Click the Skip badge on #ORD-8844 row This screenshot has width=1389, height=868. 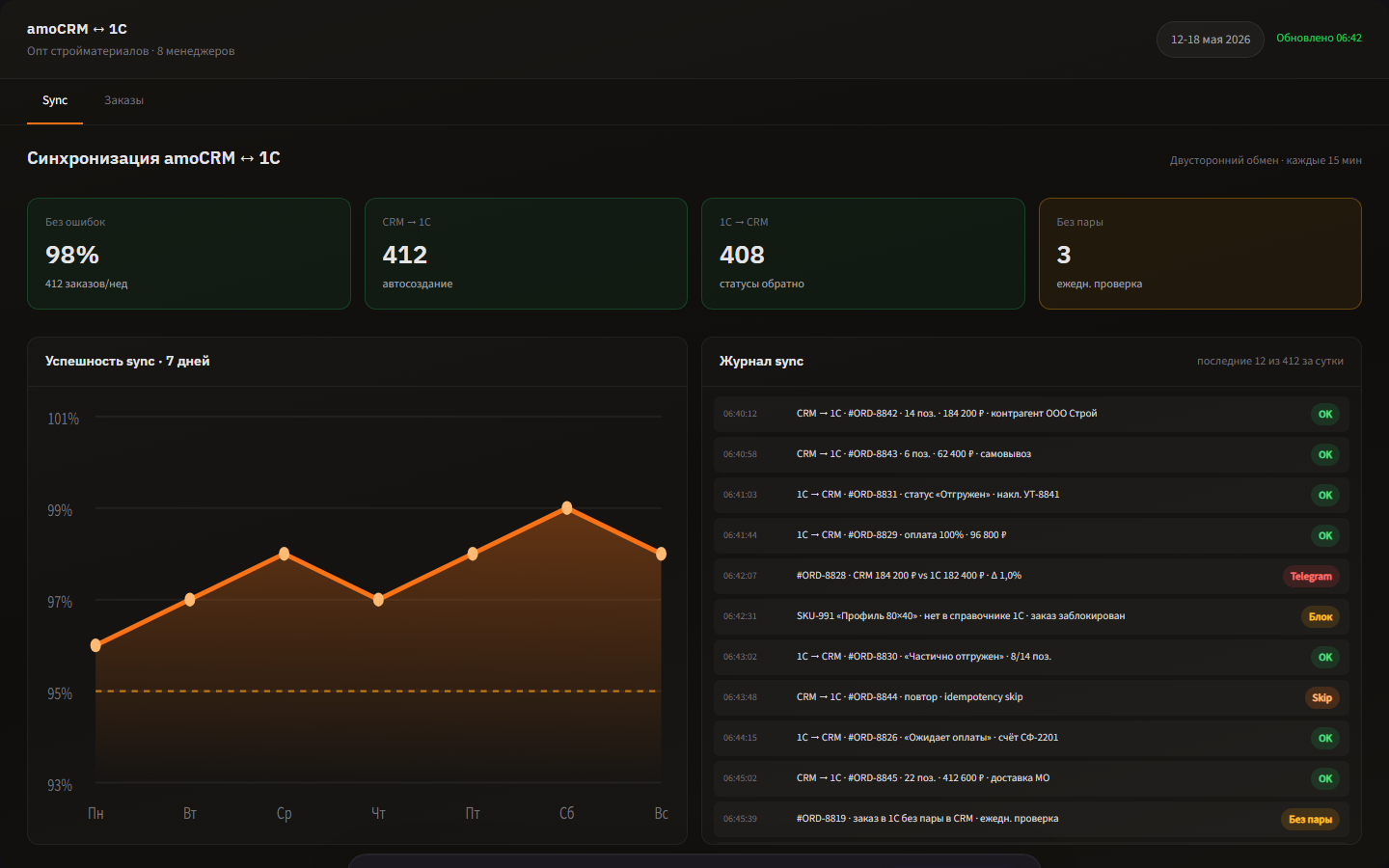pyautogui.click(x=1321, y=698)
